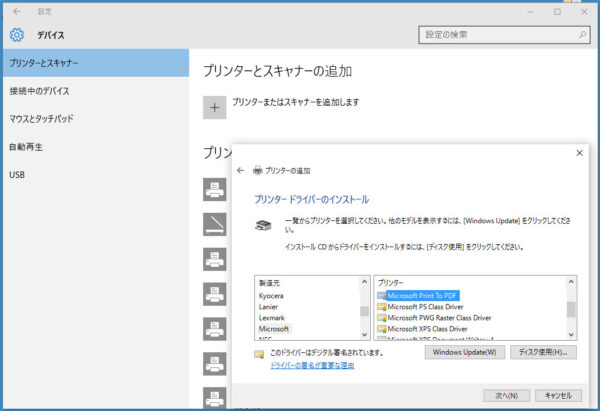Open 自動再生 settings
600x411 pixels.
(96, 147)
